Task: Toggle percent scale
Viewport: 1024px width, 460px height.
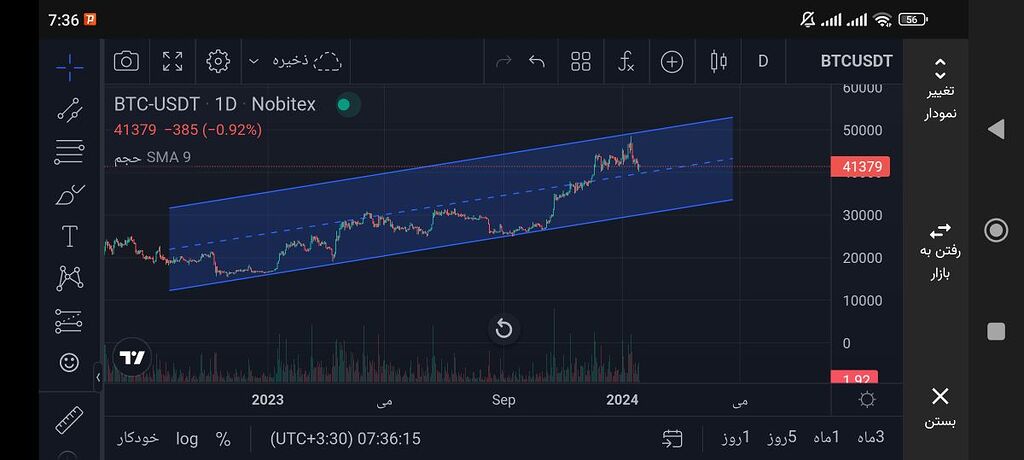Action: pyautogui.click(x=223, y=439)
